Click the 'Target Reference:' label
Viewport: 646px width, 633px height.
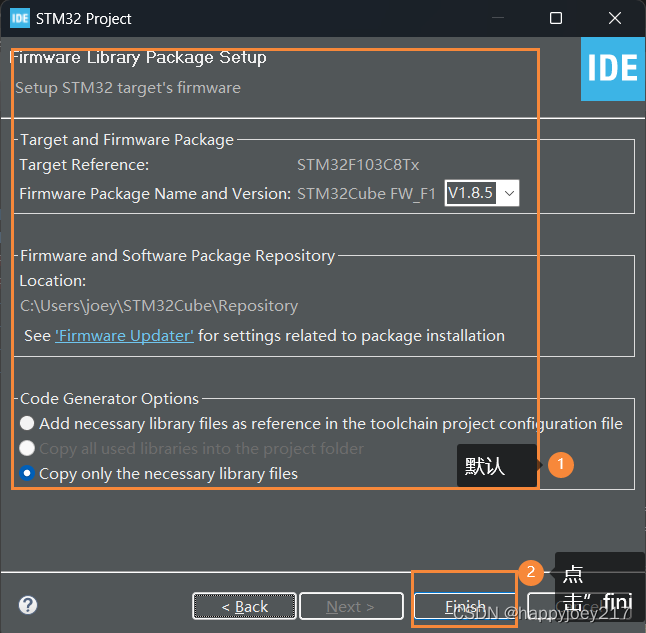[x=84, y=165]
